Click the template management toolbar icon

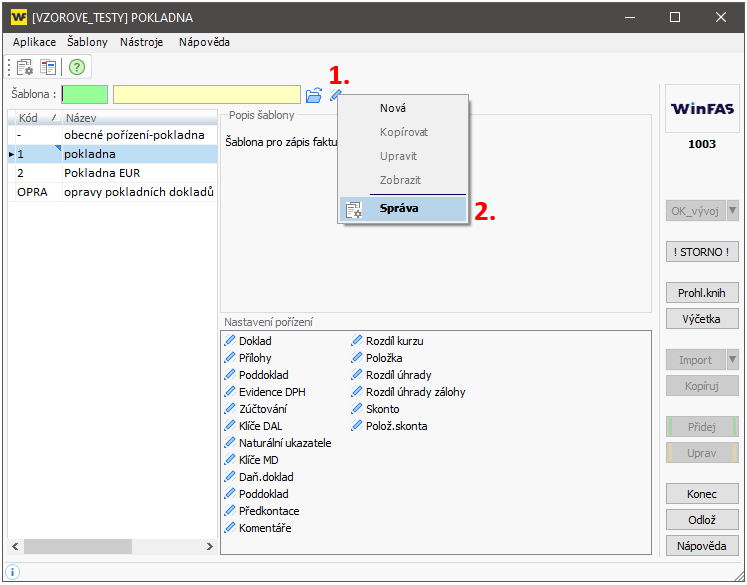pos(25,67)
